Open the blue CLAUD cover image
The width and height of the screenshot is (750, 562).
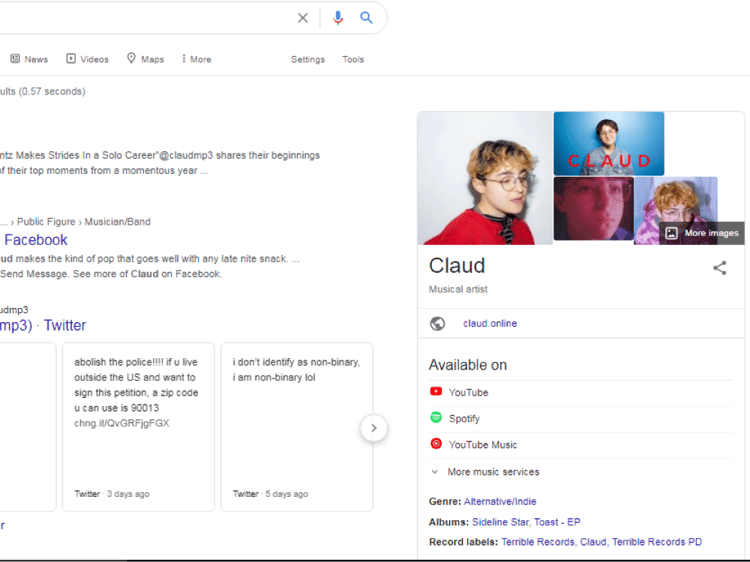608,143
